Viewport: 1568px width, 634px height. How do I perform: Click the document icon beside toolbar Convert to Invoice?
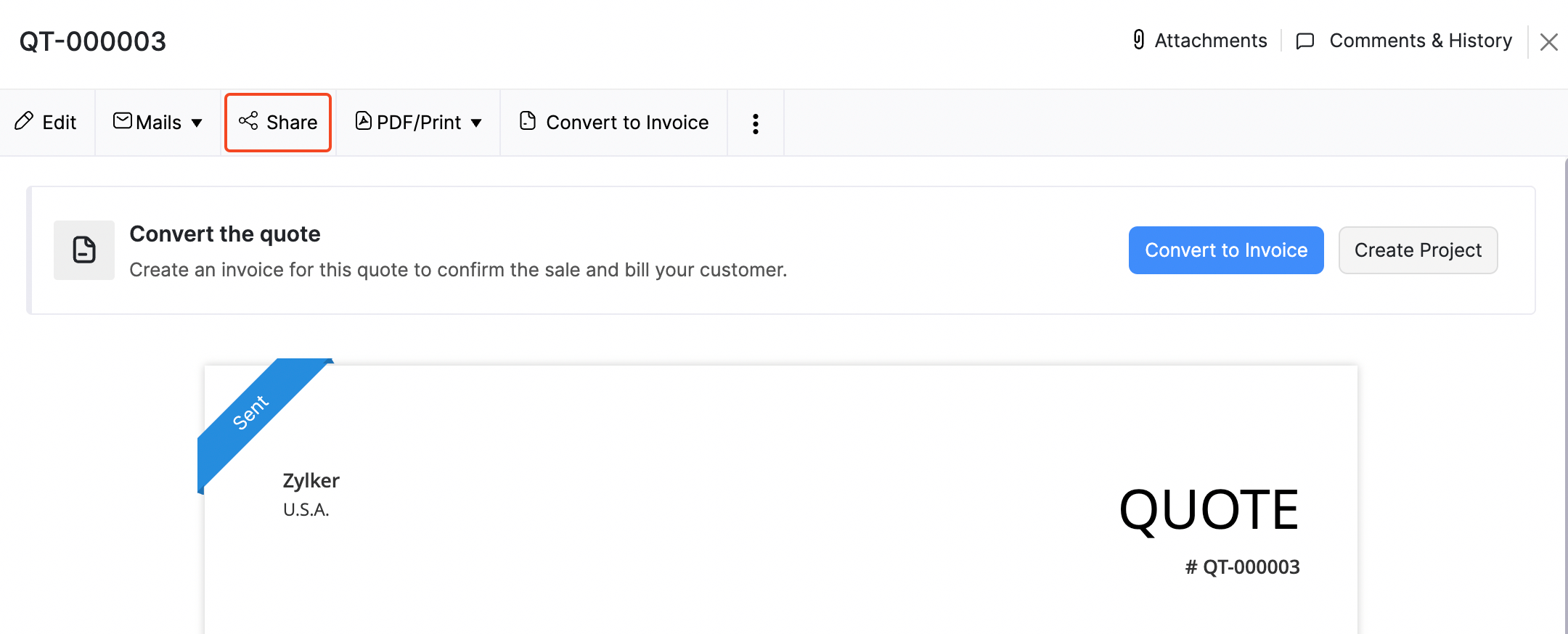pos(528,121)
